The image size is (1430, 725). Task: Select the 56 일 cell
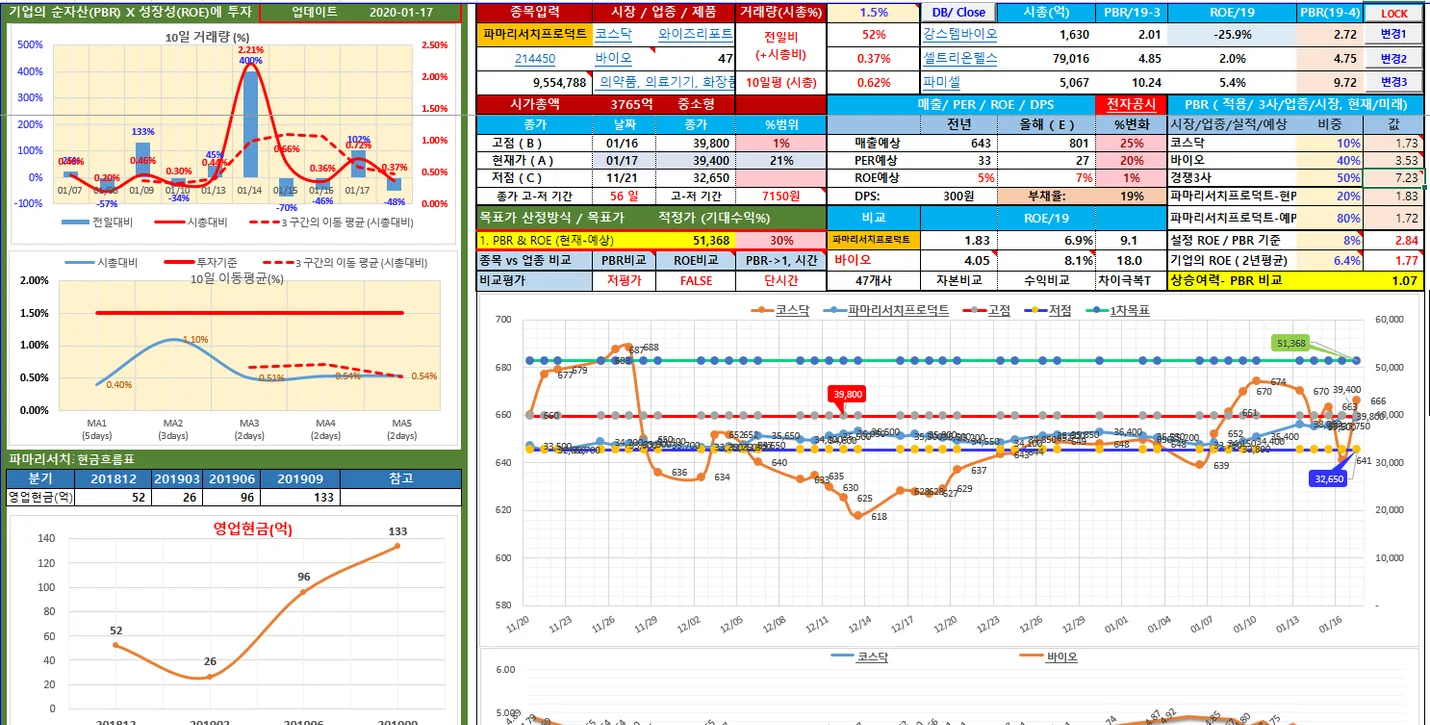point(623,196)
